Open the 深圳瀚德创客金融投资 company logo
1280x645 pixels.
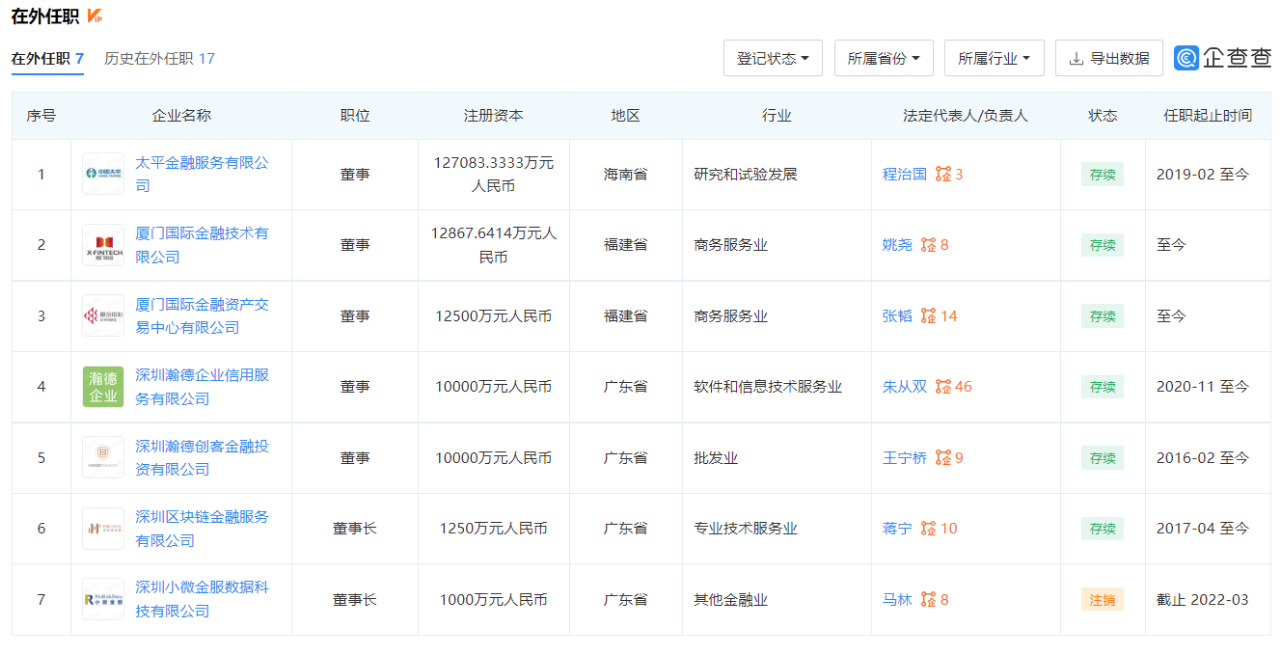pos(103,458)
